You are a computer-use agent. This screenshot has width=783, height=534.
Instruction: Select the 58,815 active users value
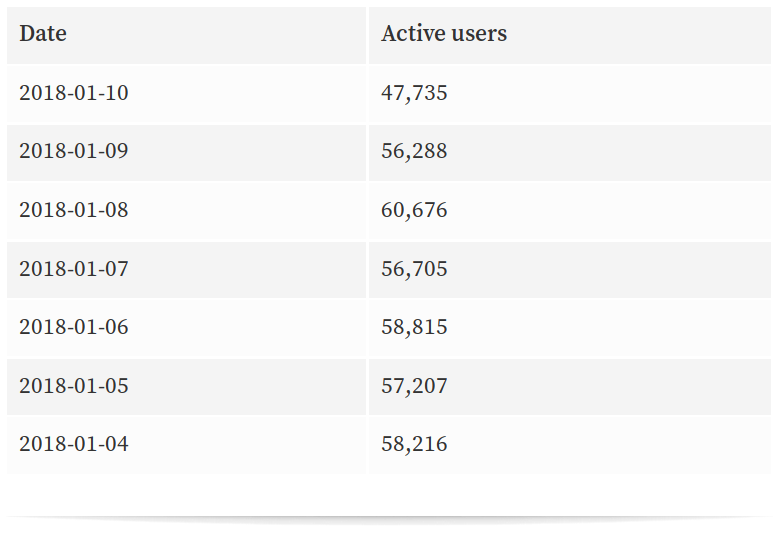coord(414,328)
